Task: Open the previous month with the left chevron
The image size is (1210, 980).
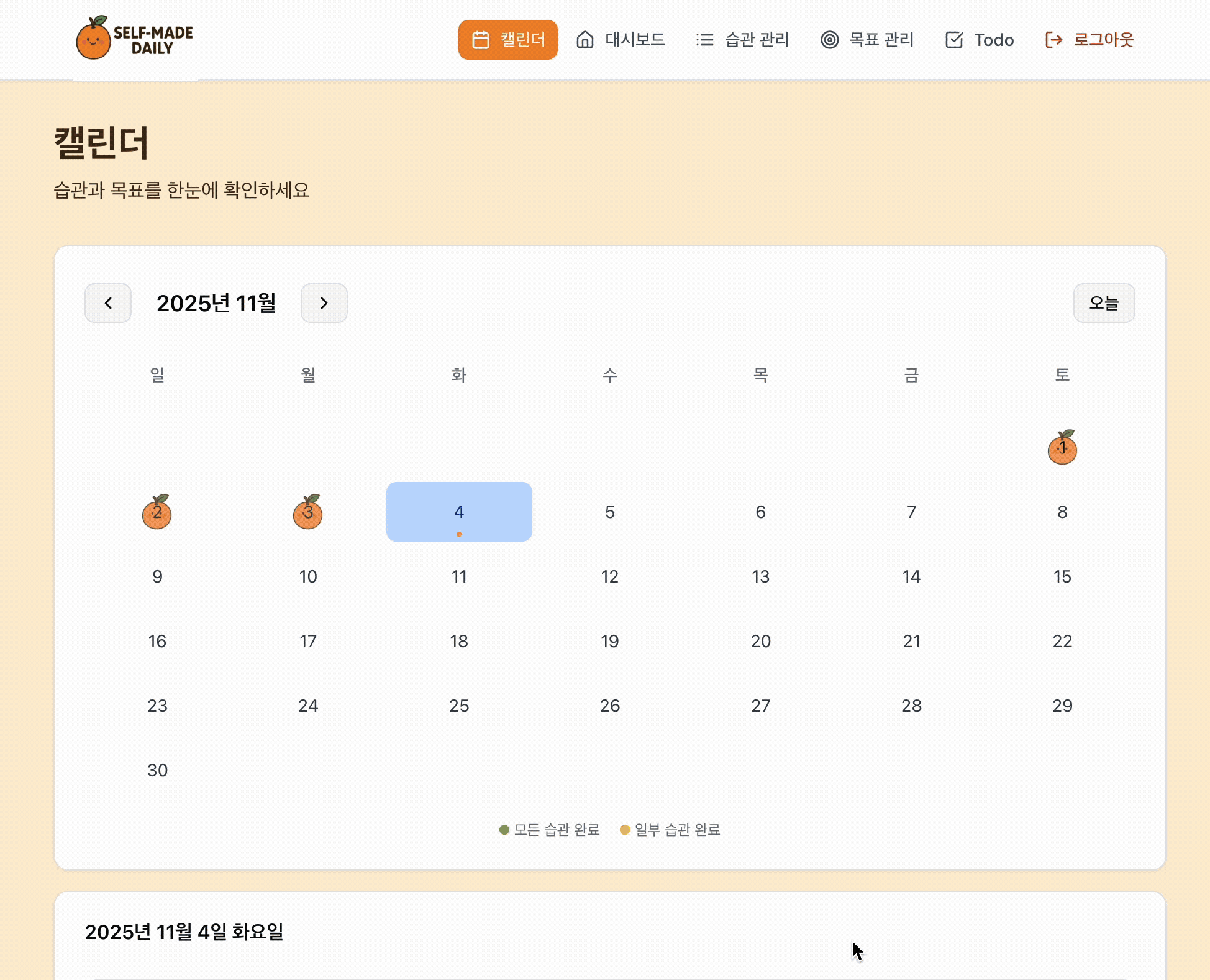Action: (x=108, y=303)
